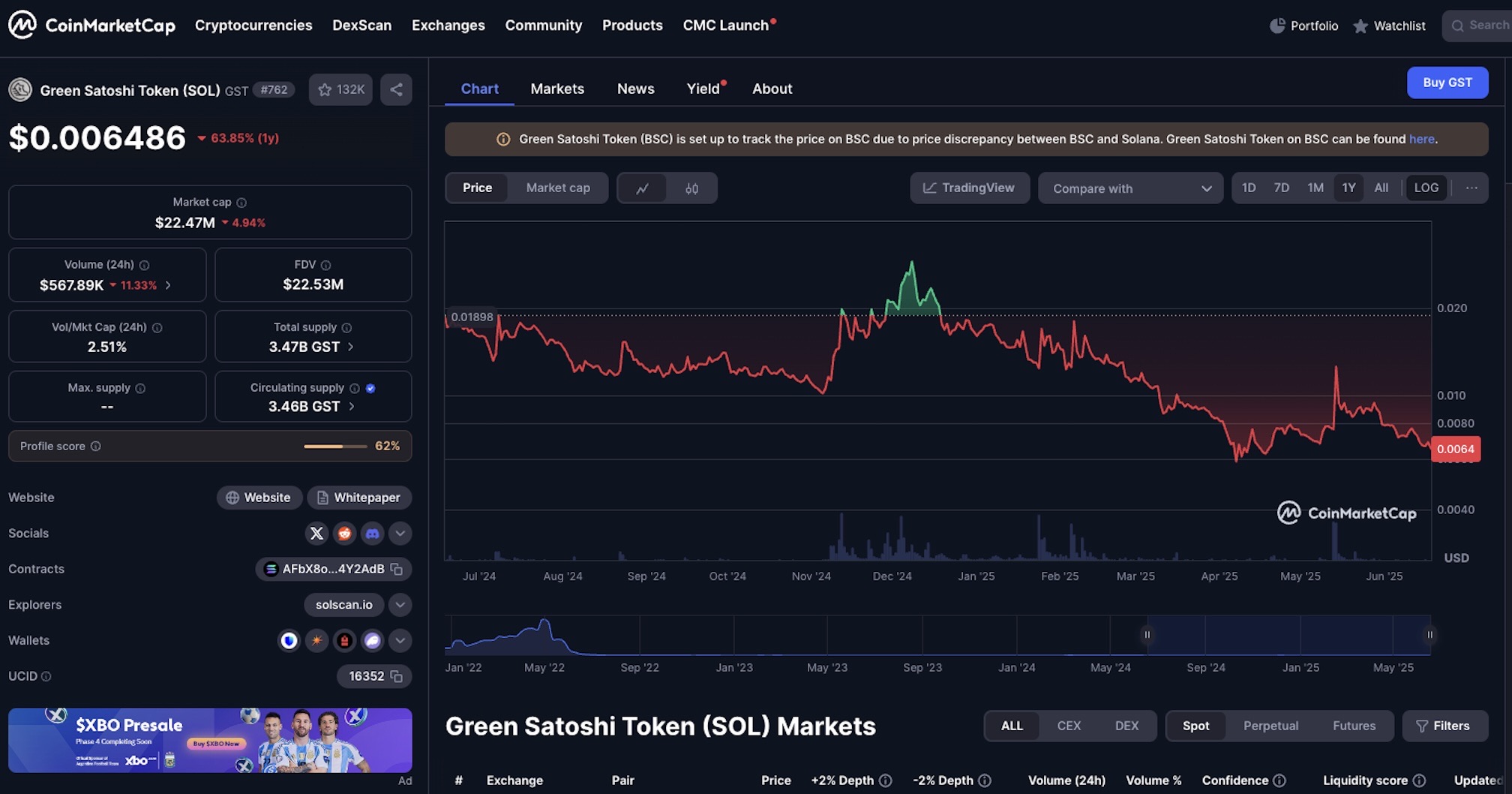The image size is (1512, 794).
Task: Expand more Explorers chevron
Action: [400, 605]
